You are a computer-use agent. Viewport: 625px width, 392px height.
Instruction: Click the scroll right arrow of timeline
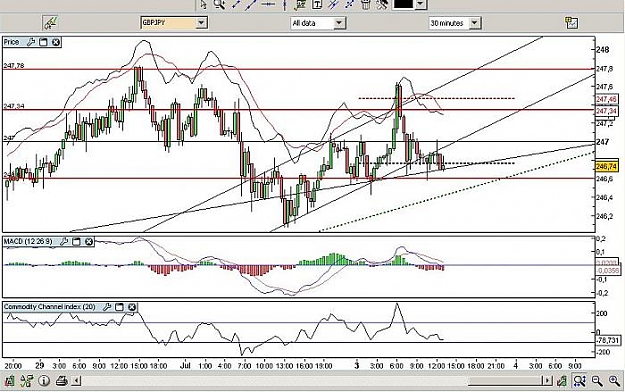click(548, 381)
